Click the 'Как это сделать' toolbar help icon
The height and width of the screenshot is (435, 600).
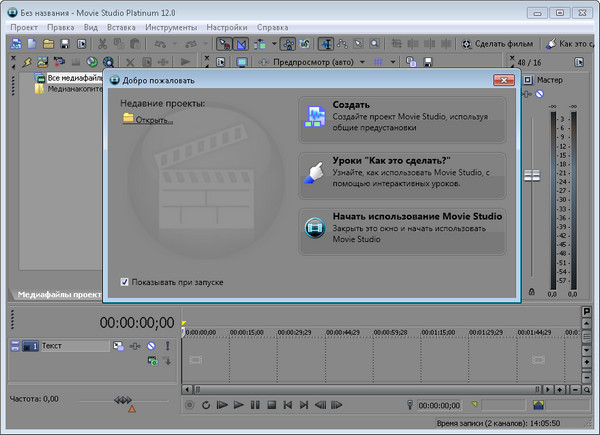pos(553,44)
